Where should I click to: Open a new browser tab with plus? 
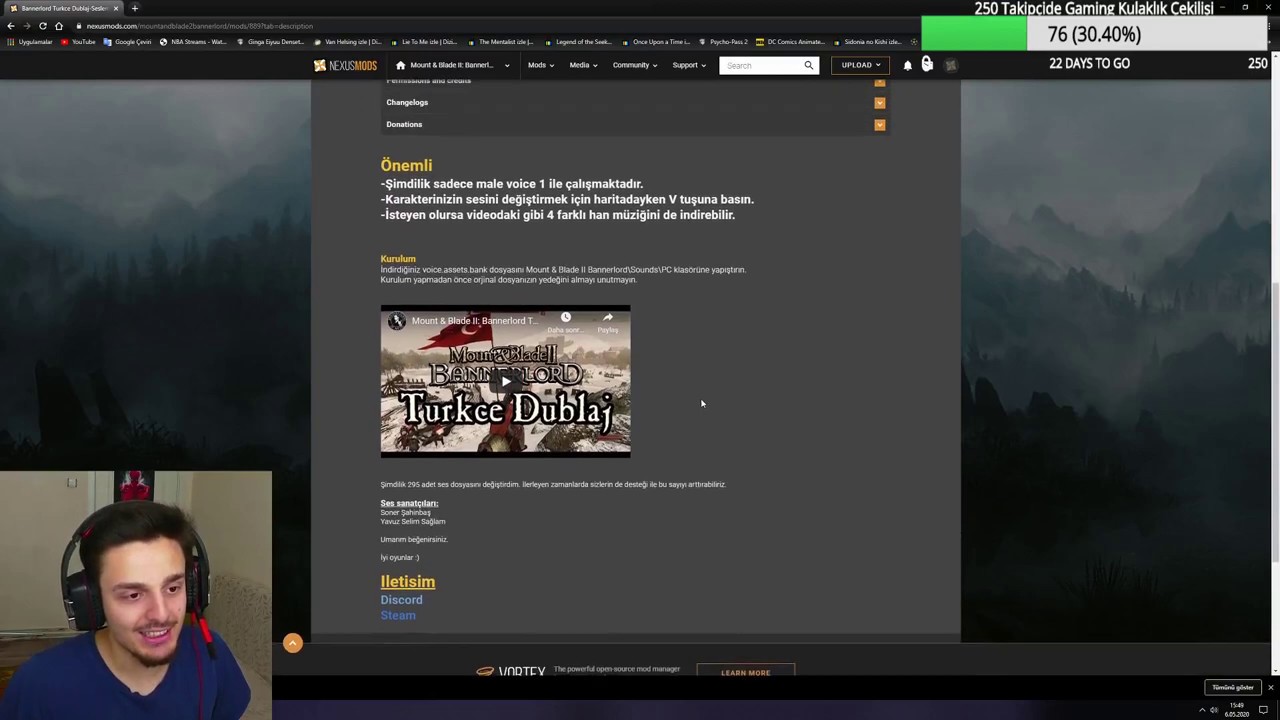point(134,8)
